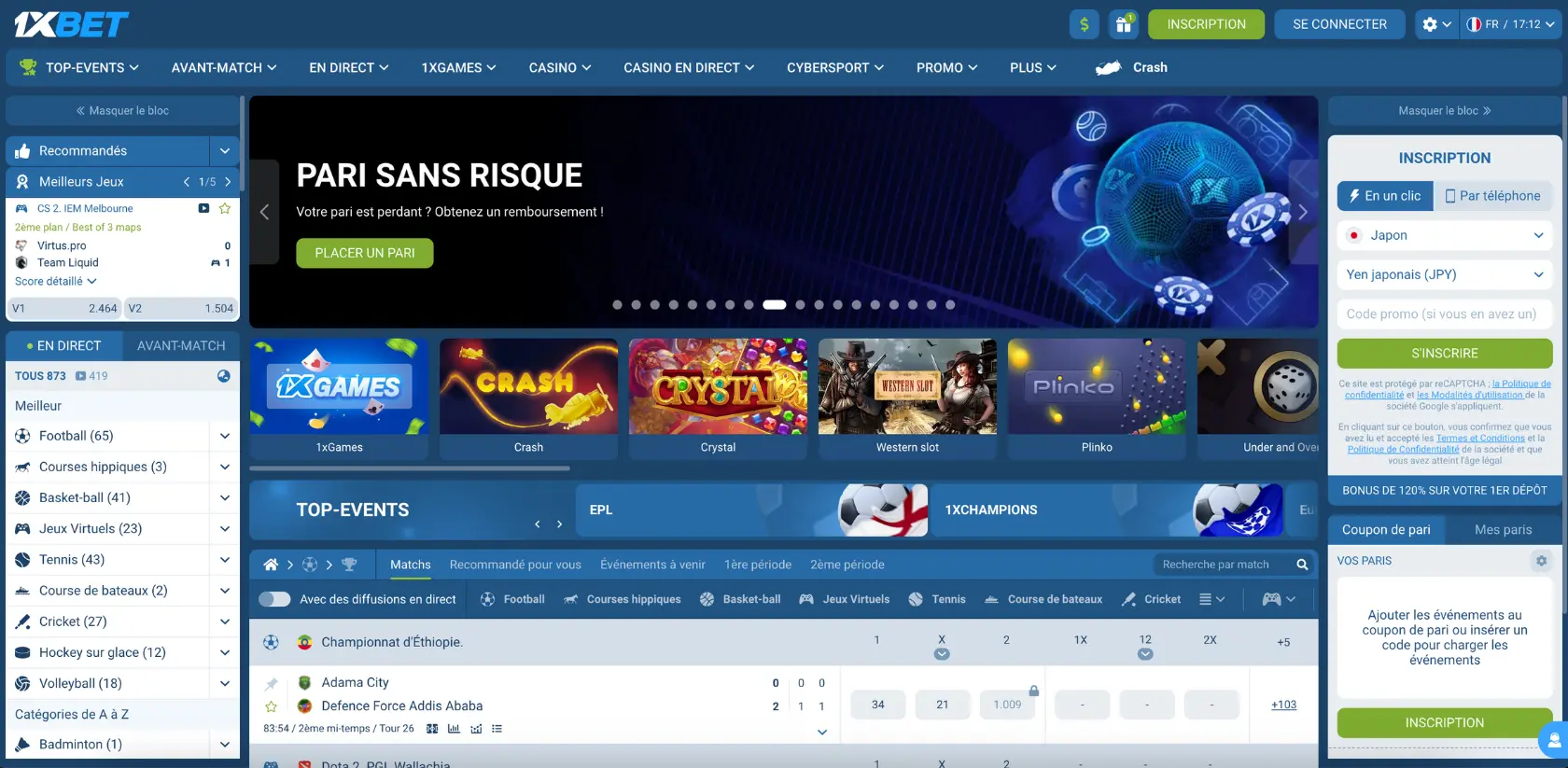This screenshot has width=1568, height=768.
Task: Expand Hockey sur glace (12) category
Action: point(225,652)
